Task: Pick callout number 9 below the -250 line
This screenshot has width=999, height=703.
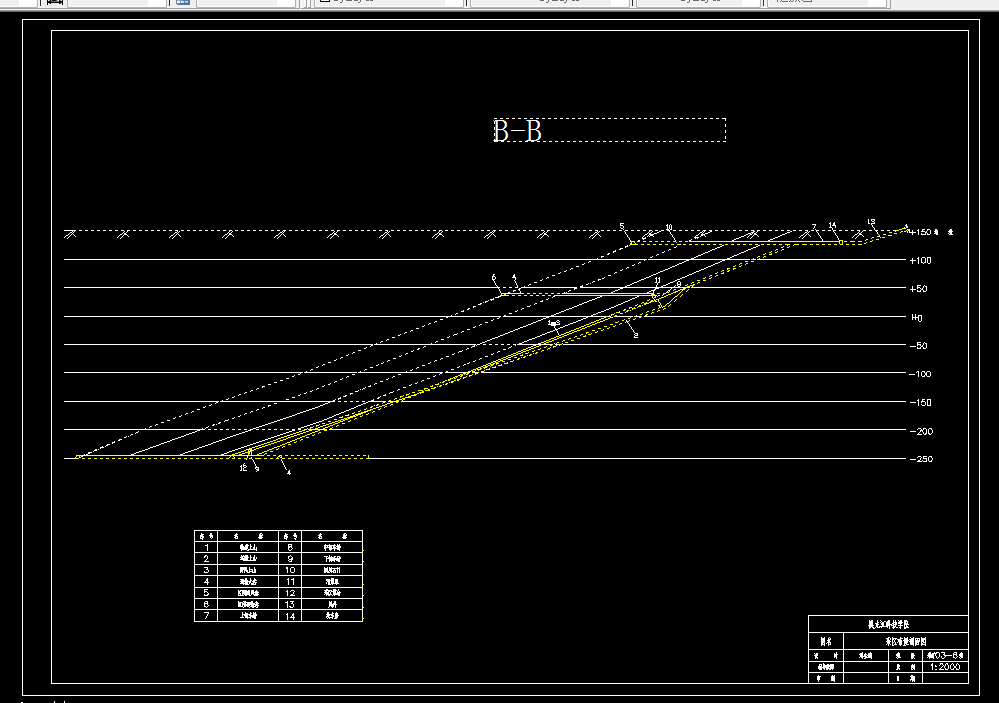Action: (x=257, y=469)
